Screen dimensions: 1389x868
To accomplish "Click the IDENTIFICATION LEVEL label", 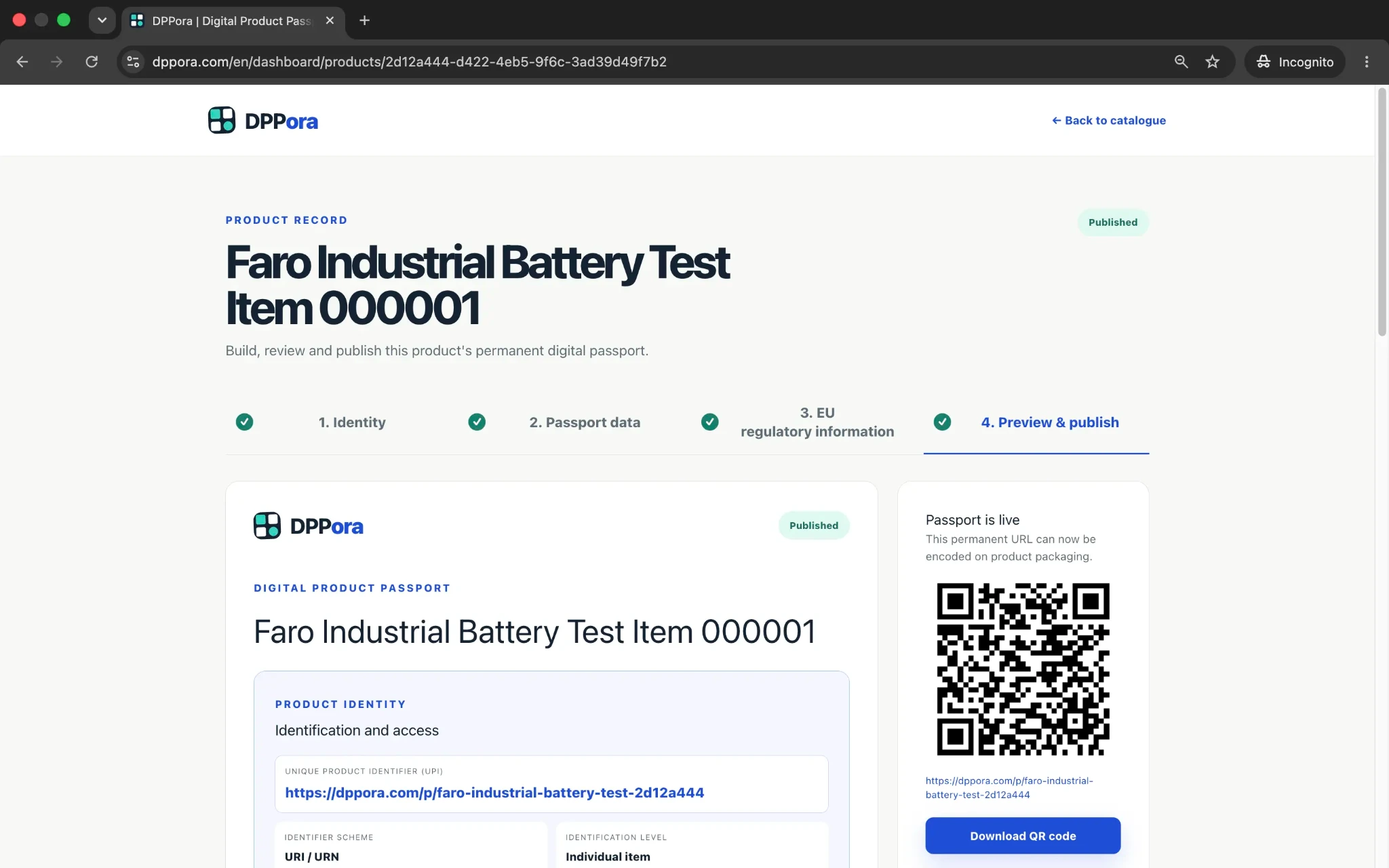I will [617, 837].
